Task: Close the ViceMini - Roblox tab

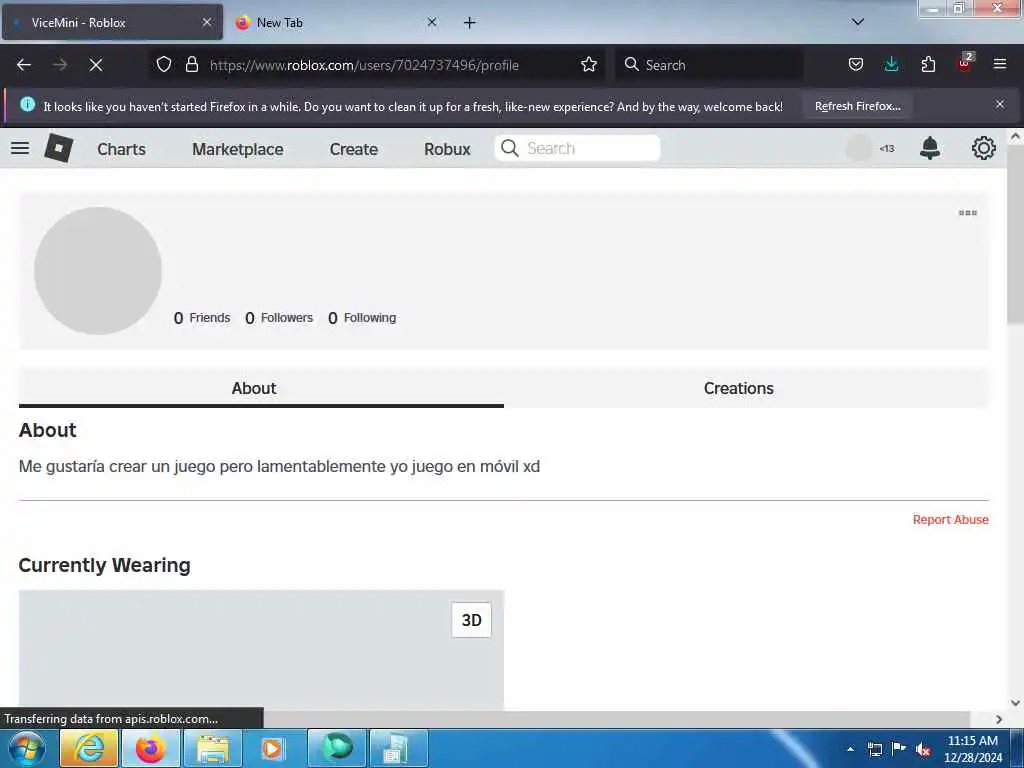Action: point(207,22)
